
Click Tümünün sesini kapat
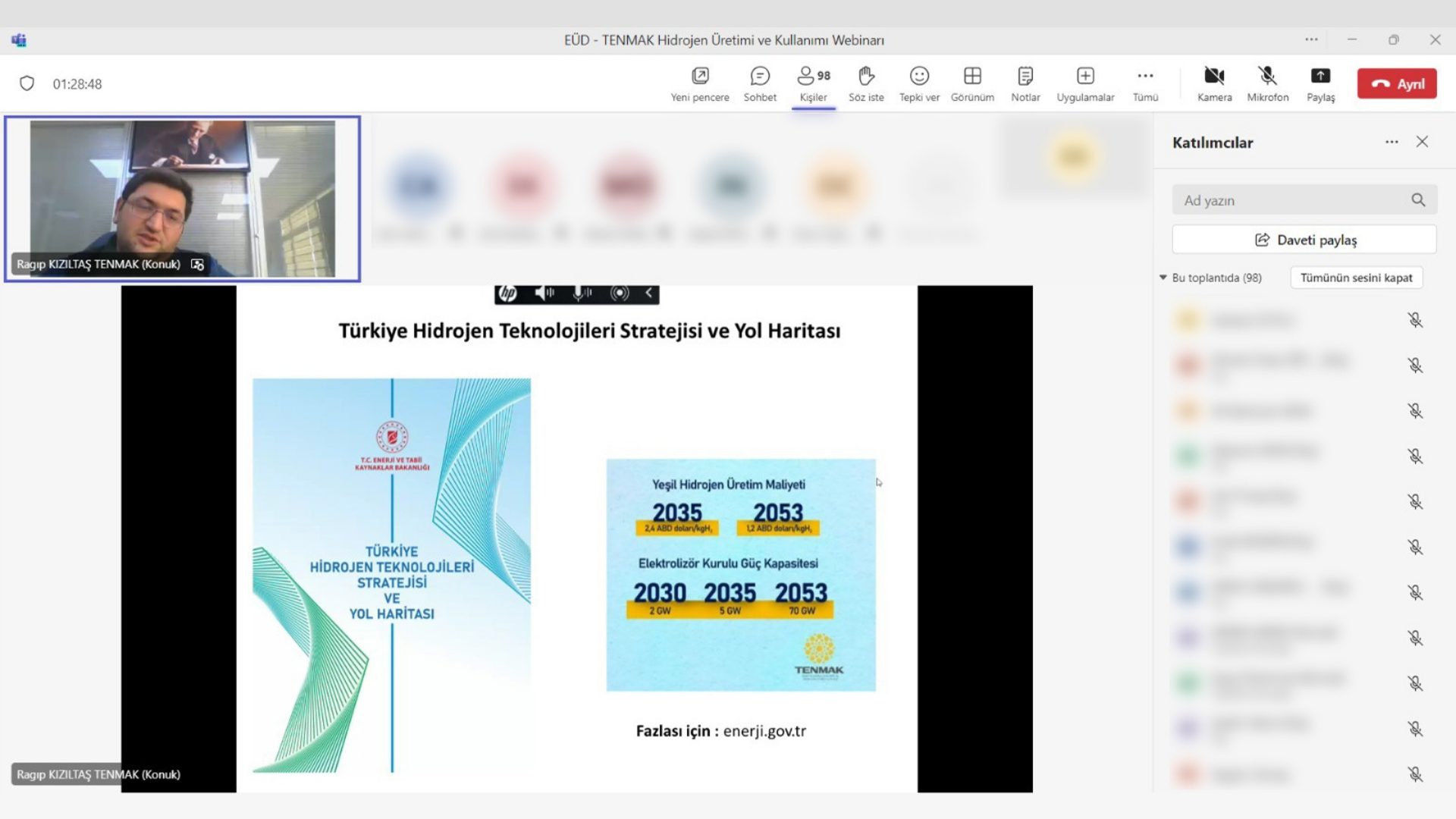1356,278
